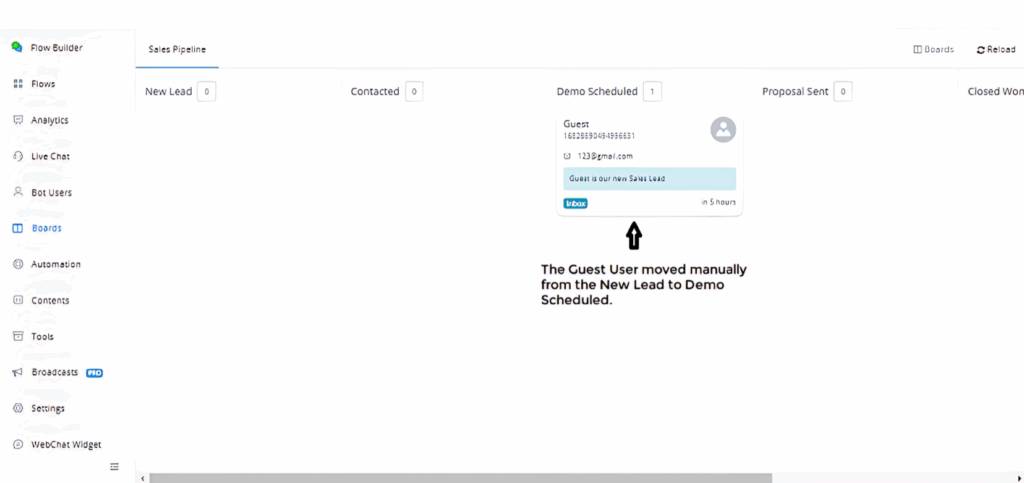Reload the pipeline board

coord(995,49)
